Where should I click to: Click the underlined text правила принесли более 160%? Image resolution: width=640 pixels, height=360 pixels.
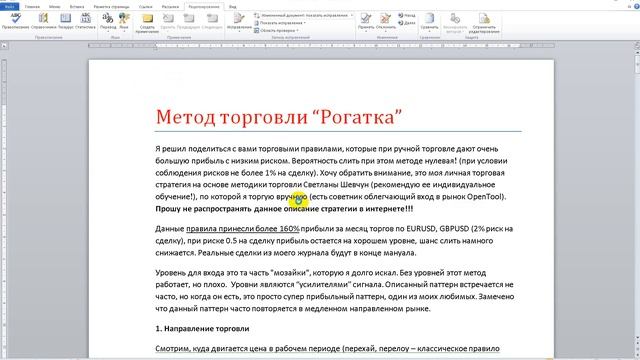coord(243,229)
